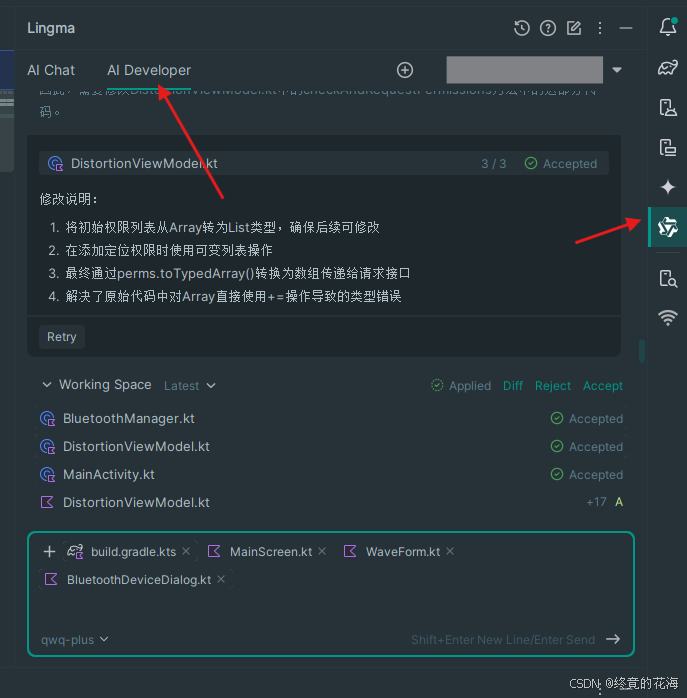Screen dimensions: 687x698
Task: Open the Running Devices sidebar icon
Action: pyautogui.click(x=668, y=147)
